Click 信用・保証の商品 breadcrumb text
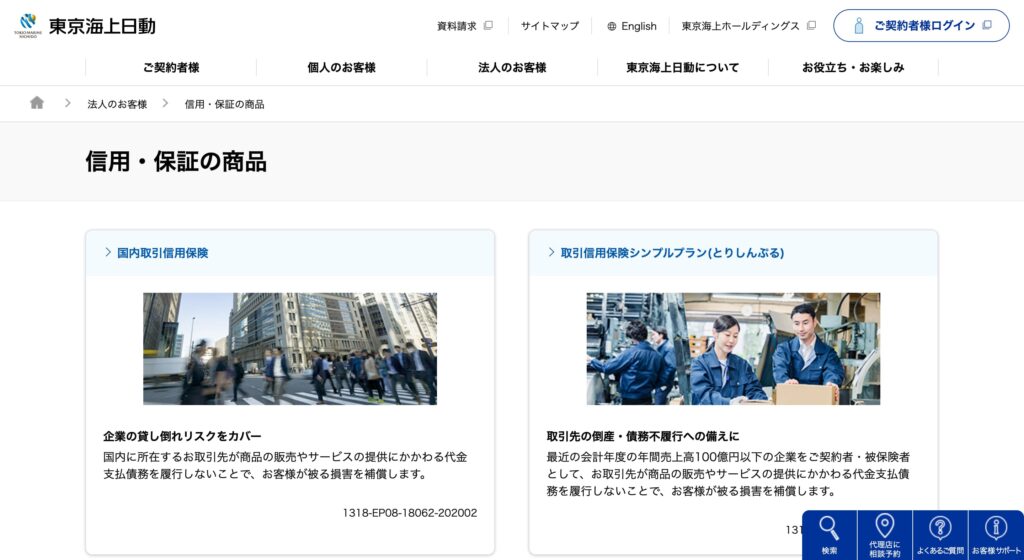The height and width of the screenshot is (560, 1024). pyautogui.click(x=224, y=104)
